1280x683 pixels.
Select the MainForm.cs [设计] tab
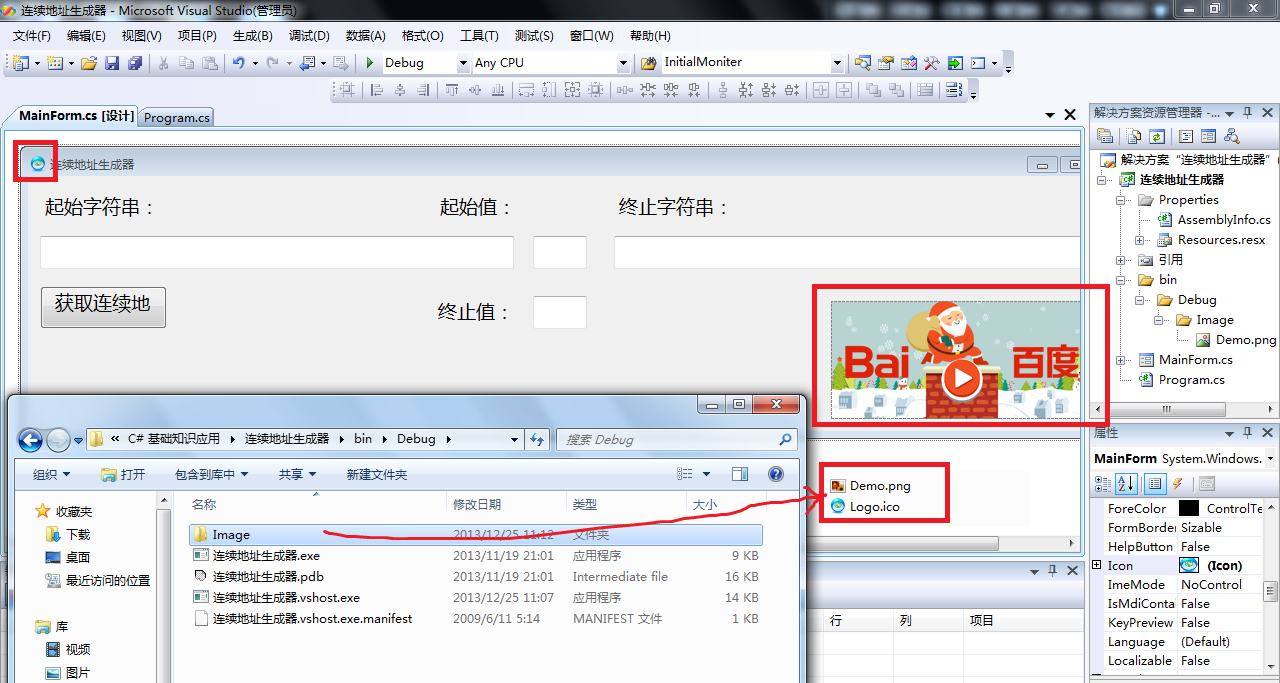(76, 116)
